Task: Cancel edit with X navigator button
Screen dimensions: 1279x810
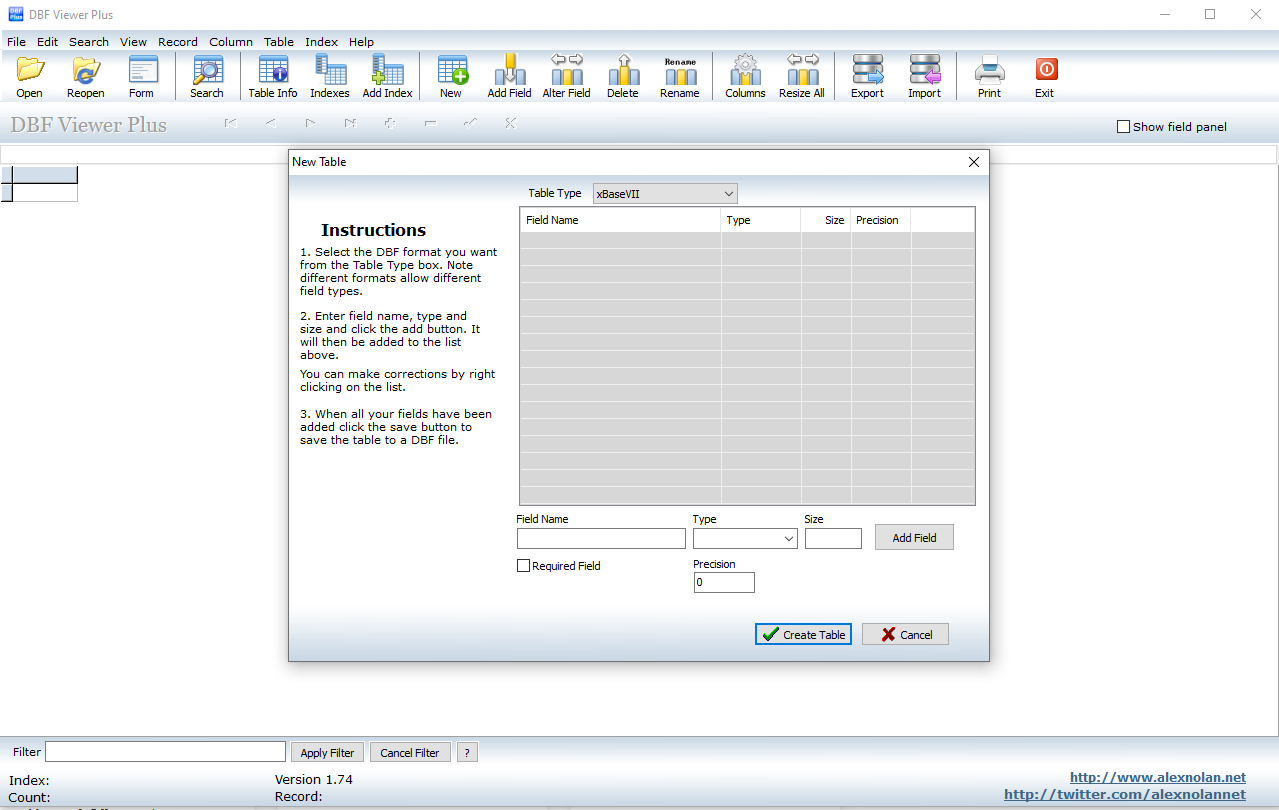Action: [510, 124]
